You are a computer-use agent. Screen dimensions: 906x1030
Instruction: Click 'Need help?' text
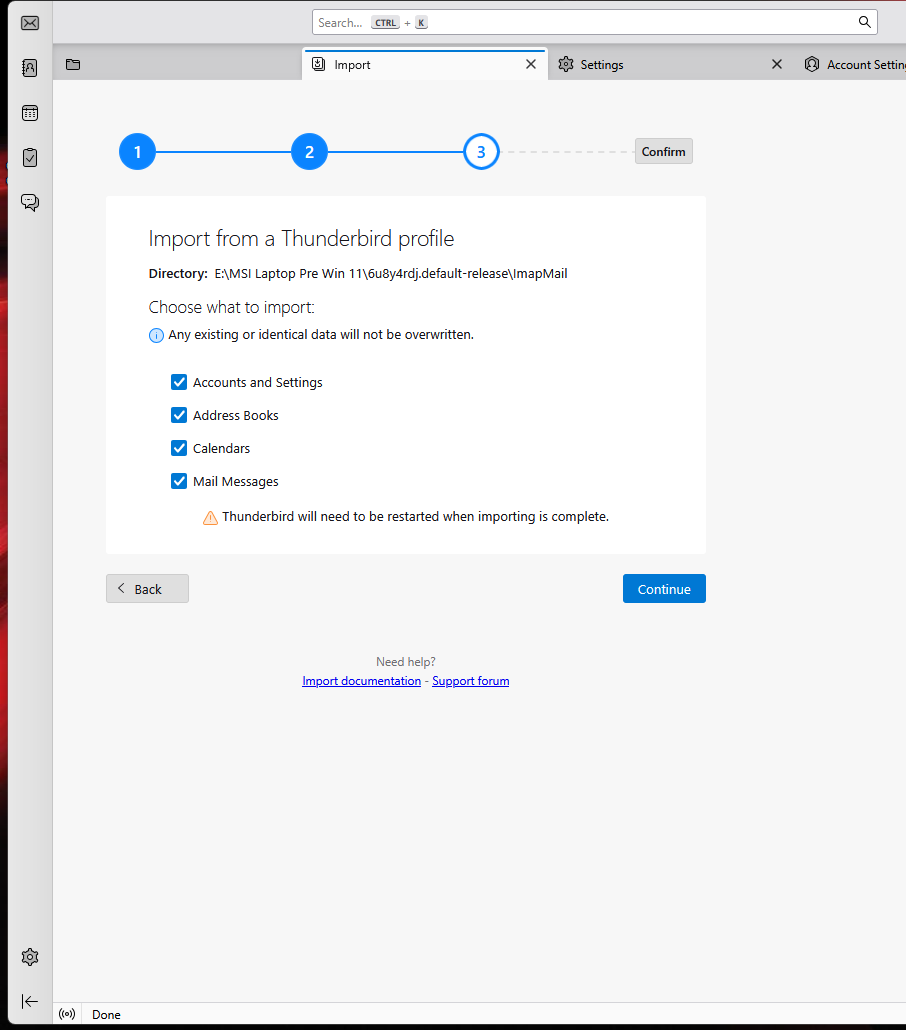tap(405, 661)
